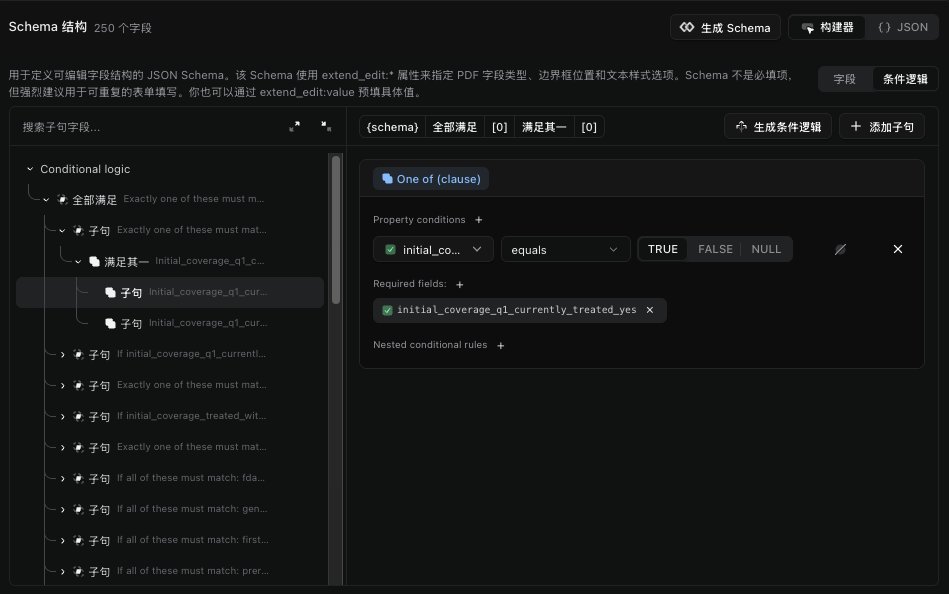Click the 子句 If all match prer icon

tap(78, 572)
